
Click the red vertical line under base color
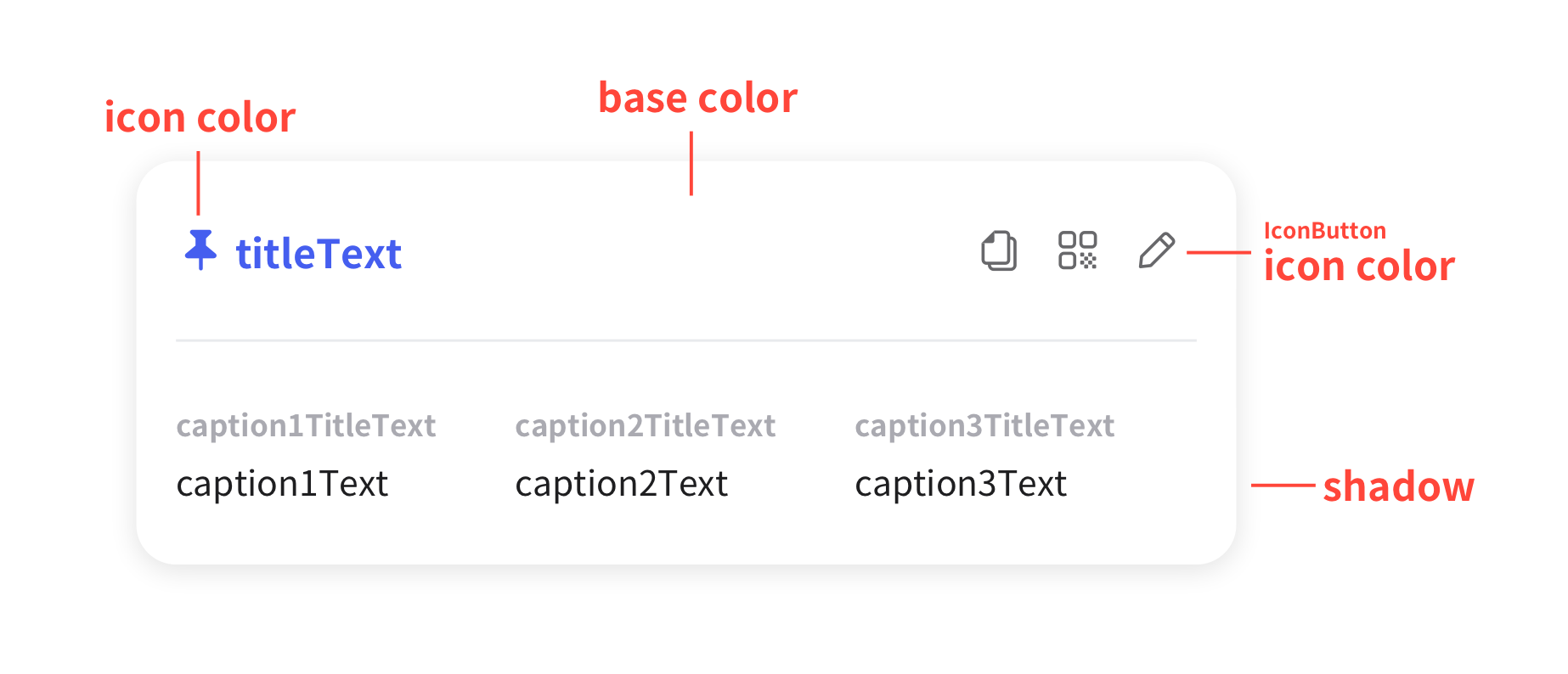pos(691,163)
